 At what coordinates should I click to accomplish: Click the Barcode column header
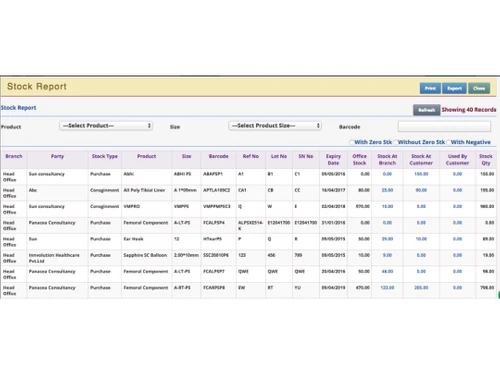[219, 156]
